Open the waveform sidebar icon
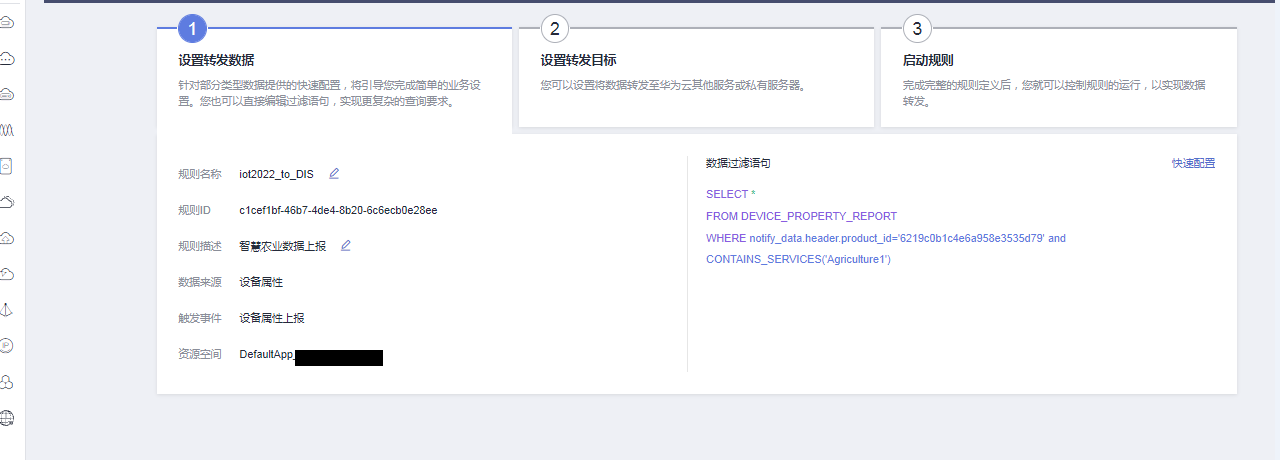This screenshot has height=460, width=1280. click(7, 130)
